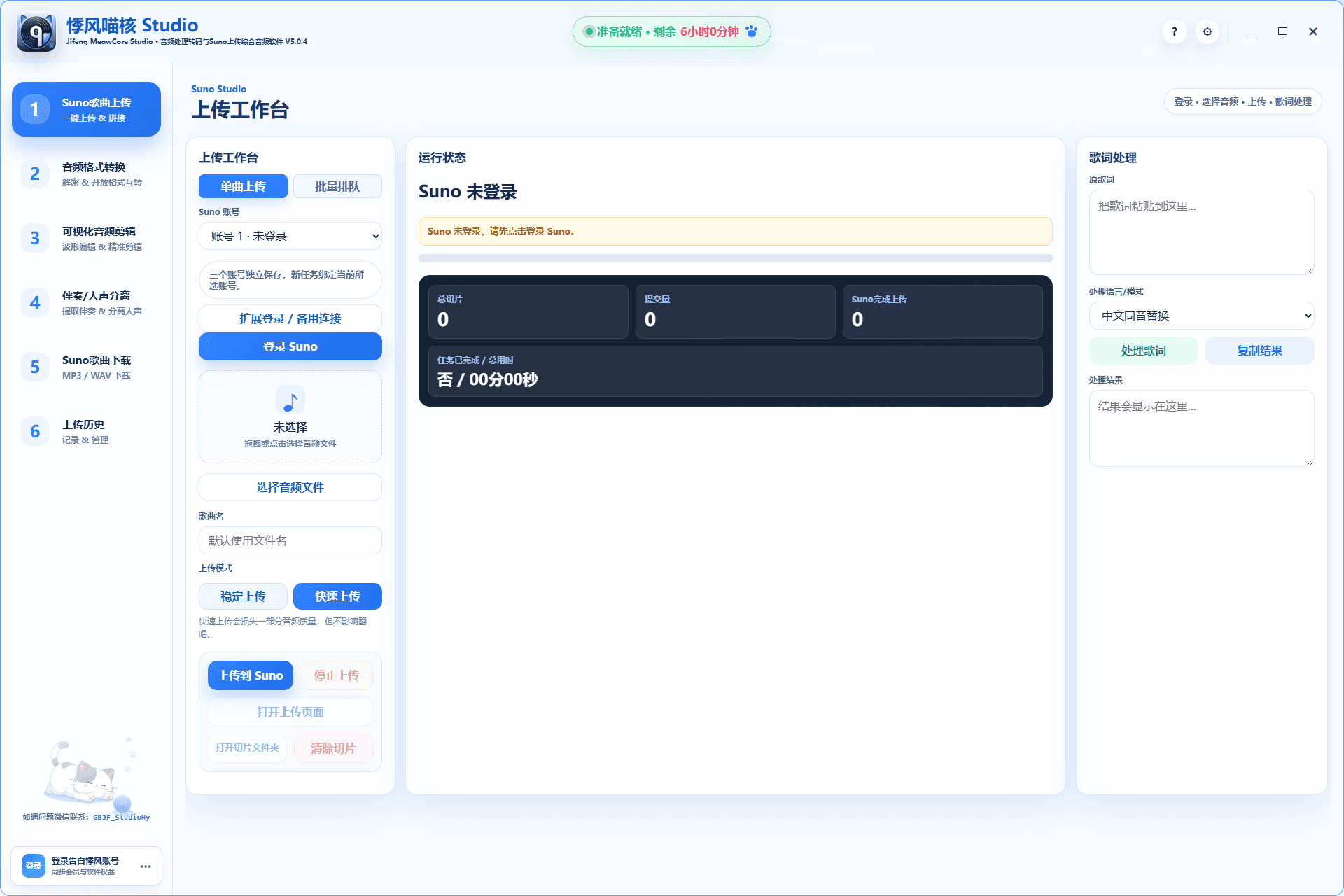
Task: Open visual audio editing section
Action: [x=86, y=238]
